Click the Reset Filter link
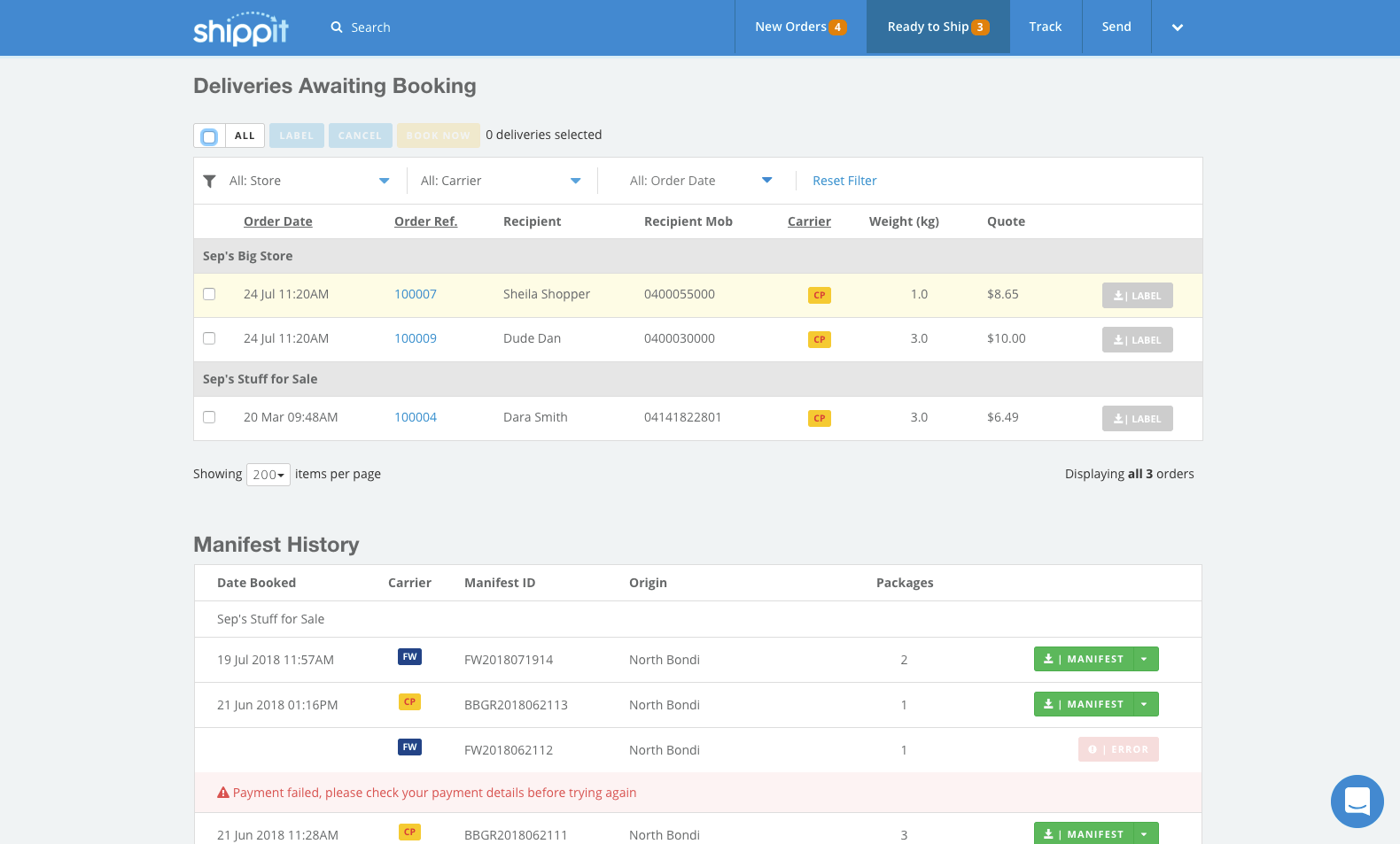Image resolution: width=1400 pixels, height=844 pixels. click(x=844, y=181)
